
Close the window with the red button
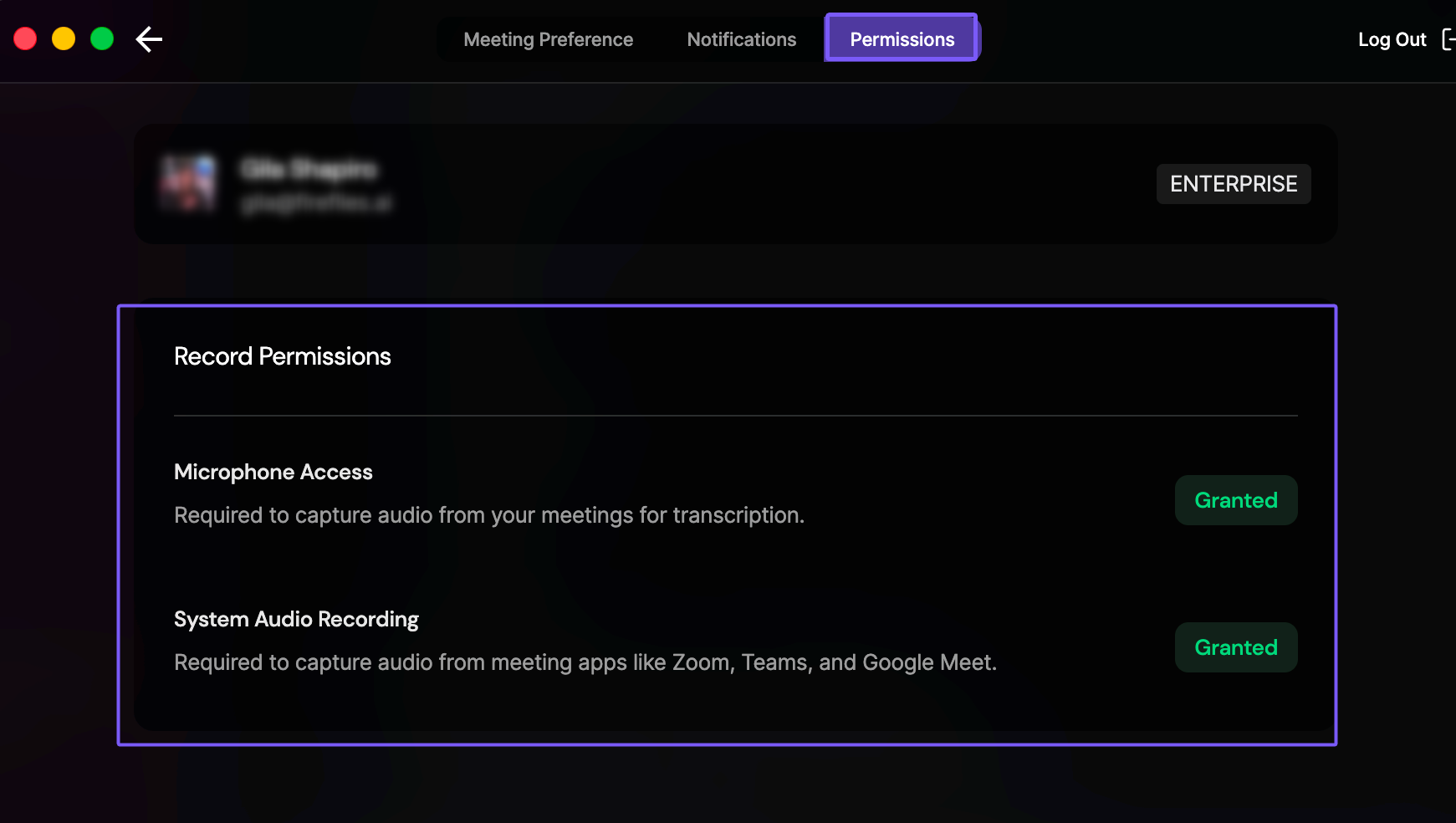point(25,39)
